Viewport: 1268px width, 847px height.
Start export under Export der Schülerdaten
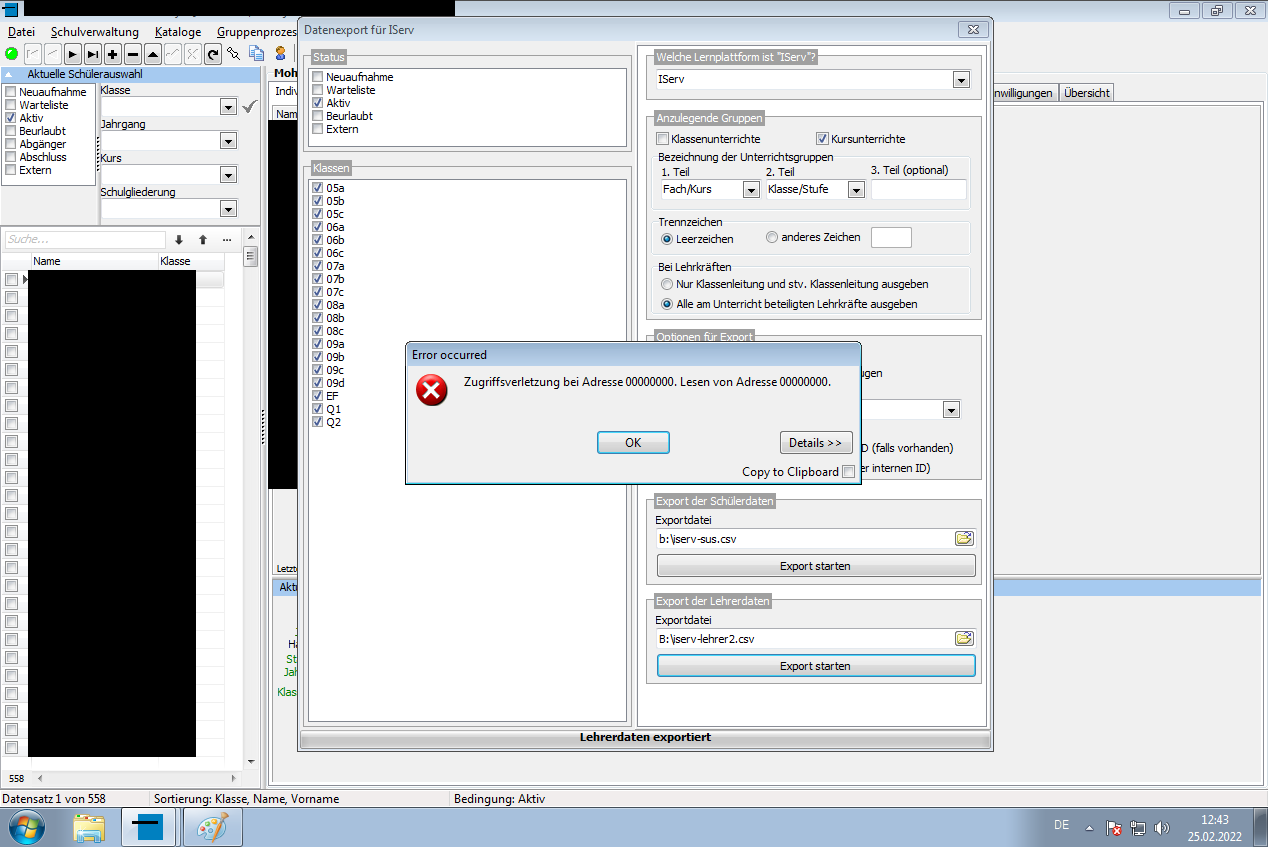[816, 566]
